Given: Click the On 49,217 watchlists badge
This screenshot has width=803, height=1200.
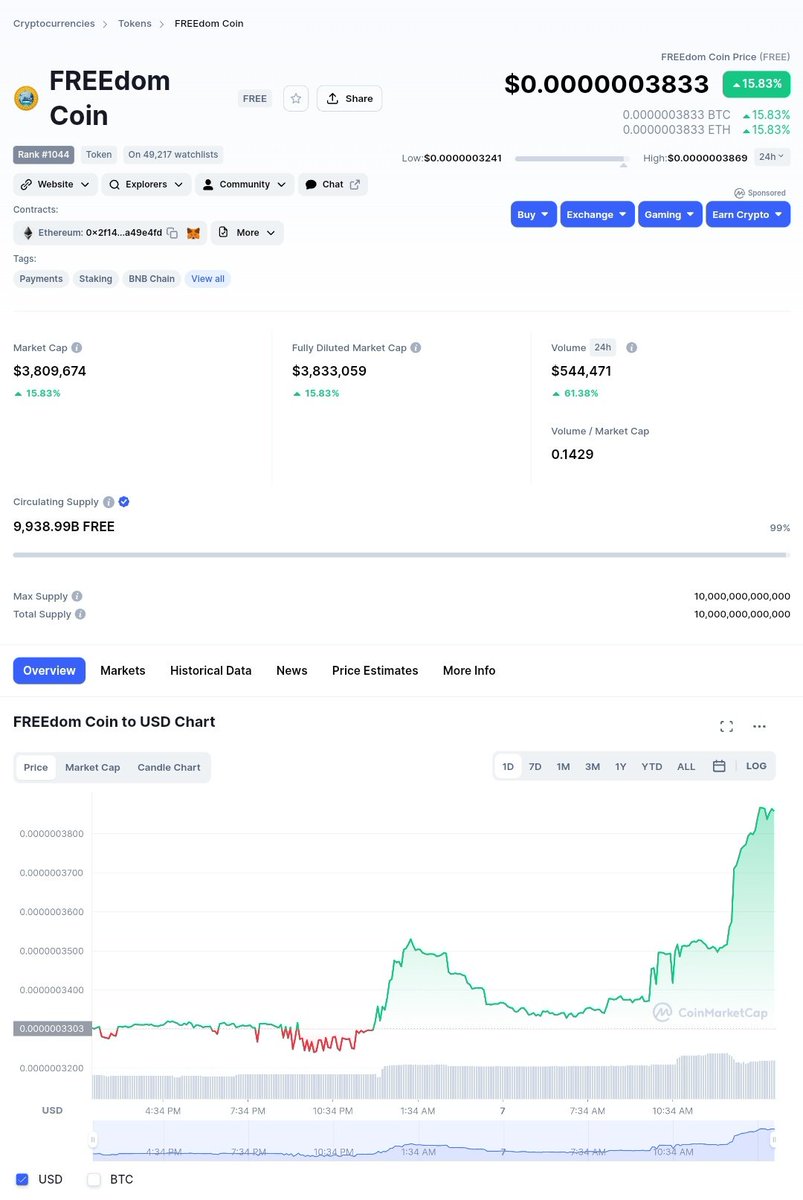Looking at the screenshot, I should pos(173,155).
